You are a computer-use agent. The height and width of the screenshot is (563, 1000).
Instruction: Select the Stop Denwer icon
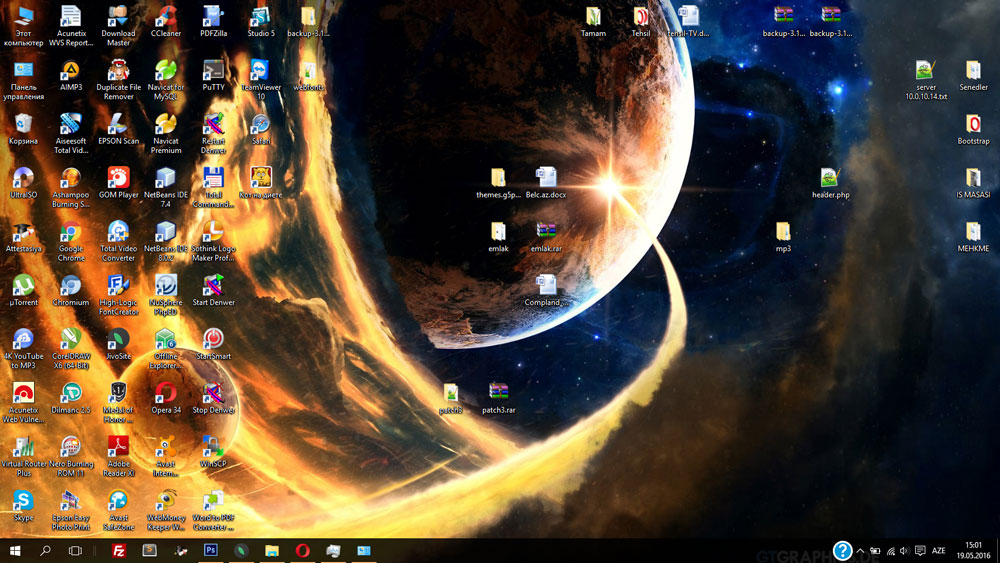point(214,398)
